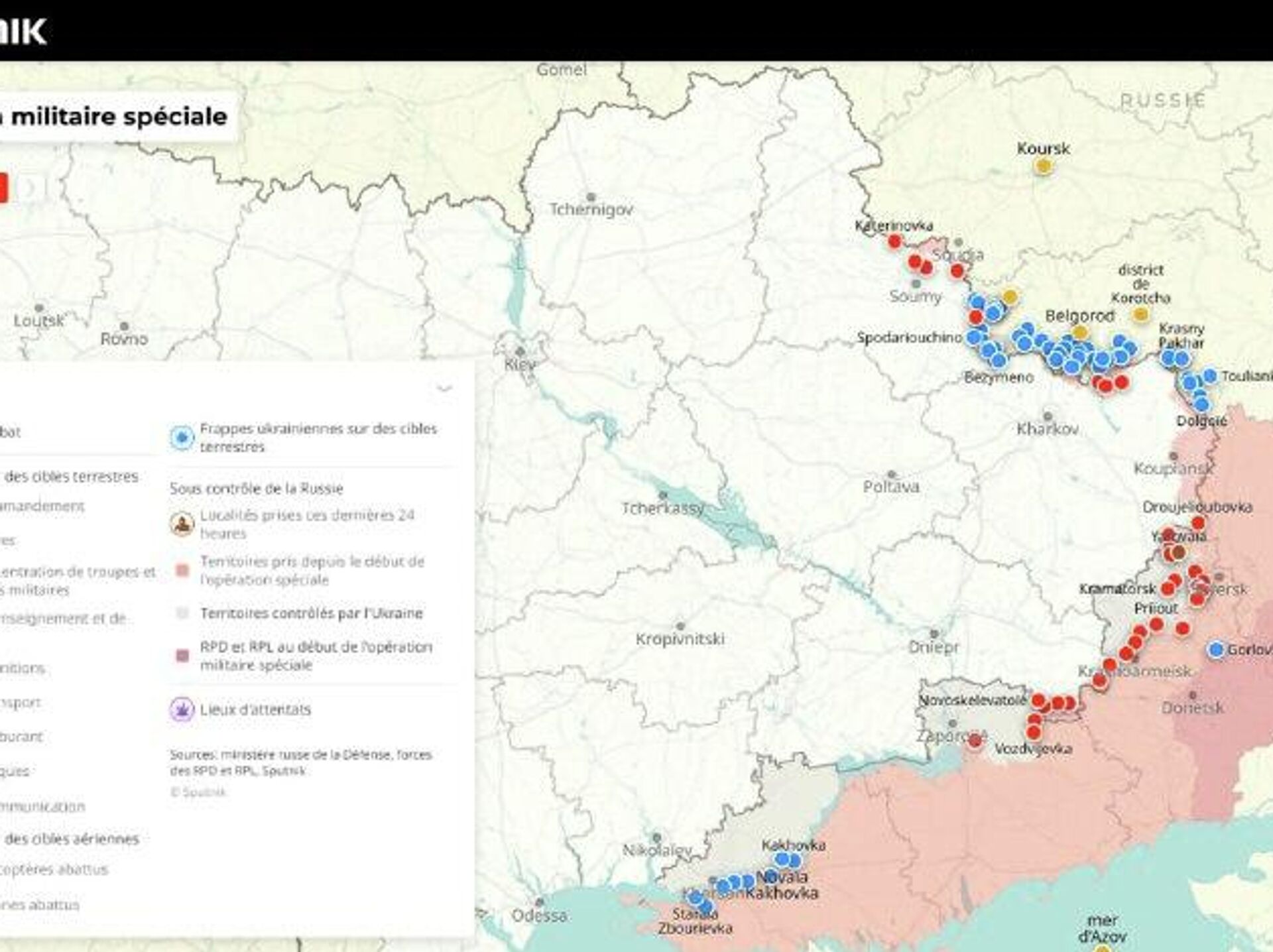The image size is (1273, 952).
Task: Select 'Sous contrôle de la Russie' legend heading
Action: pyautogui.click(x=256, y=489)
